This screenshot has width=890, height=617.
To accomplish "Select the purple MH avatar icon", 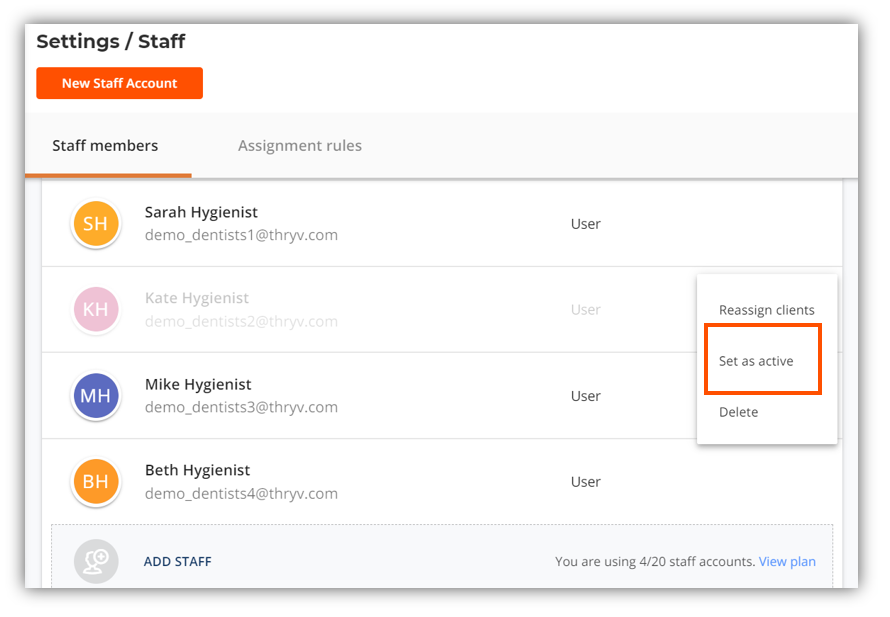I will point(96,396).
